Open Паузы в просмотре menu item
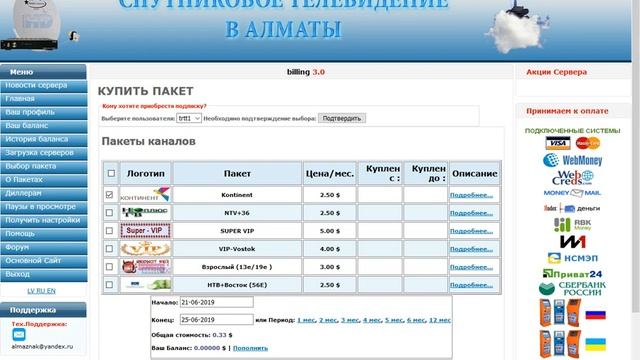Image resolution: width=640 pixels, height=360 pixels. click(x=43, y=207)
